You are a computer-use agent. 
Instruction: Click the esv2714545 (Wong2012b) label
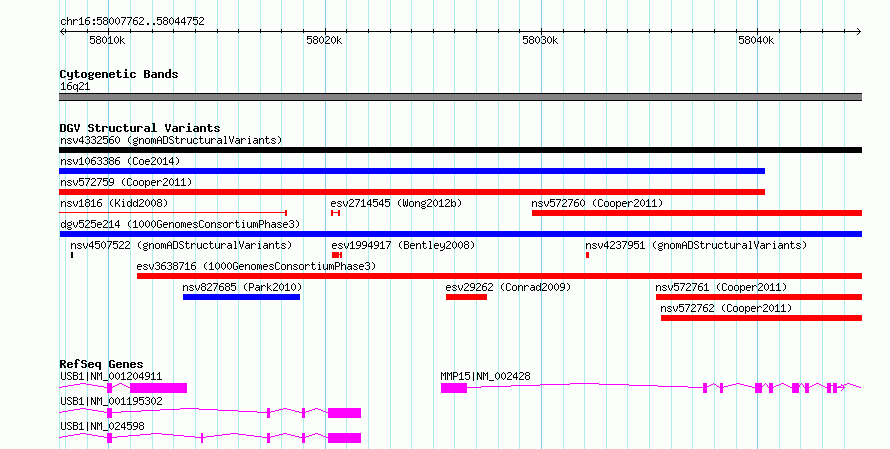click(x=396, y=203)
